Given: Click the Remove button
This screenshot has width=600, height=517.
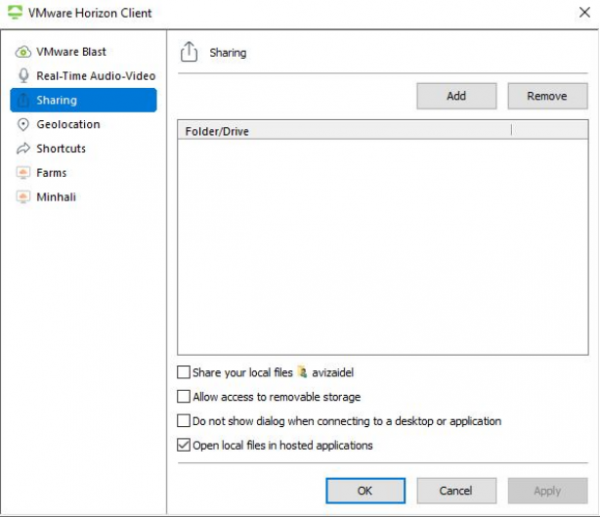Looking at the screenshot, I should (548, 96).
